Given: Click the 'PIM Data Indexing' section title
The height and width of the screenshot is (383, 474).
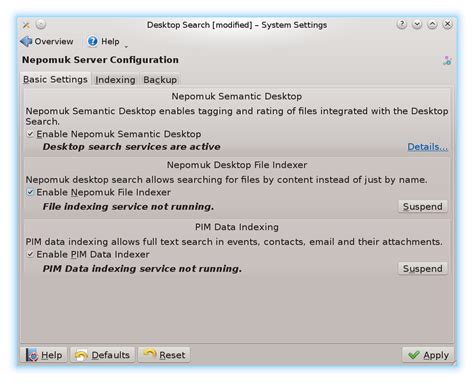Looking at the screenshot, I should (x=237, y=227).
